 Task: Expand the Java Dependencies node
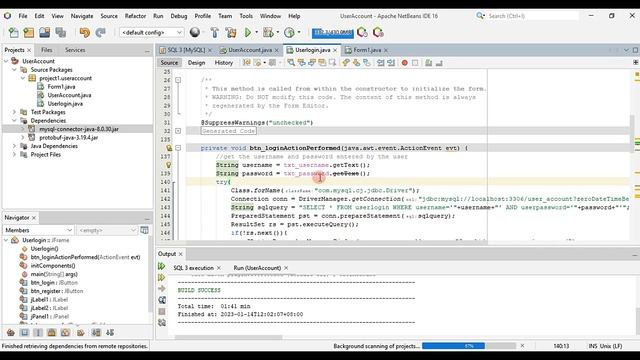14,146
